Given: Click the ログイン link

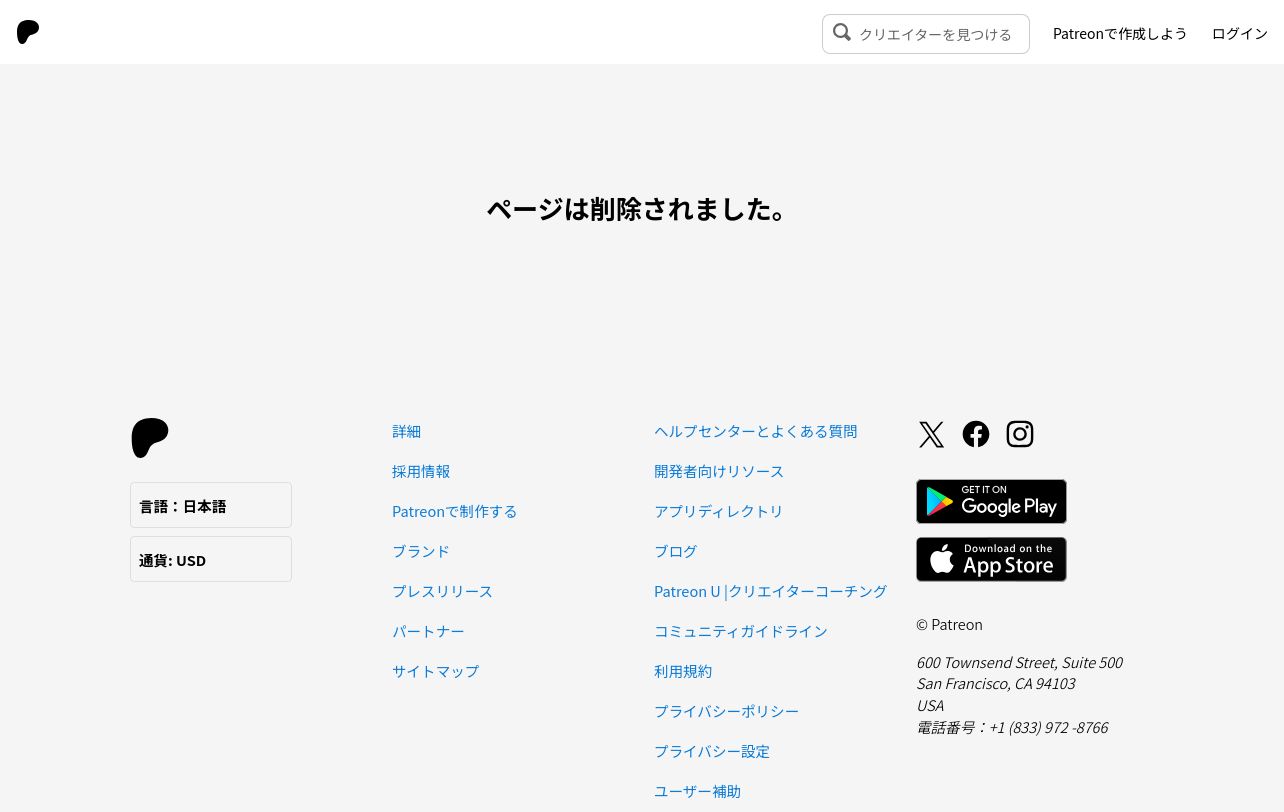Looking at the screenshot, I should (x=1240, y=33).
